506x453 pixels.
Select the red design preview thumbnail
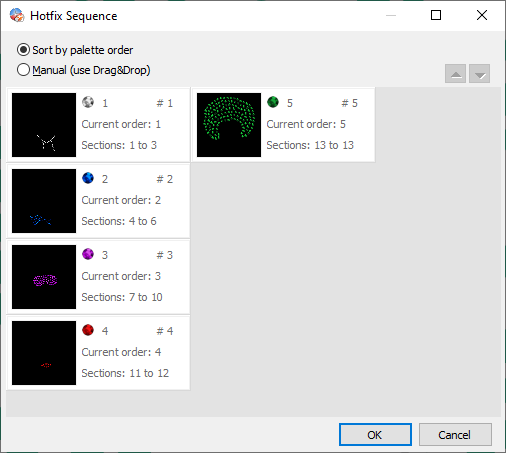pyautogui.click(x=44, y=353)
